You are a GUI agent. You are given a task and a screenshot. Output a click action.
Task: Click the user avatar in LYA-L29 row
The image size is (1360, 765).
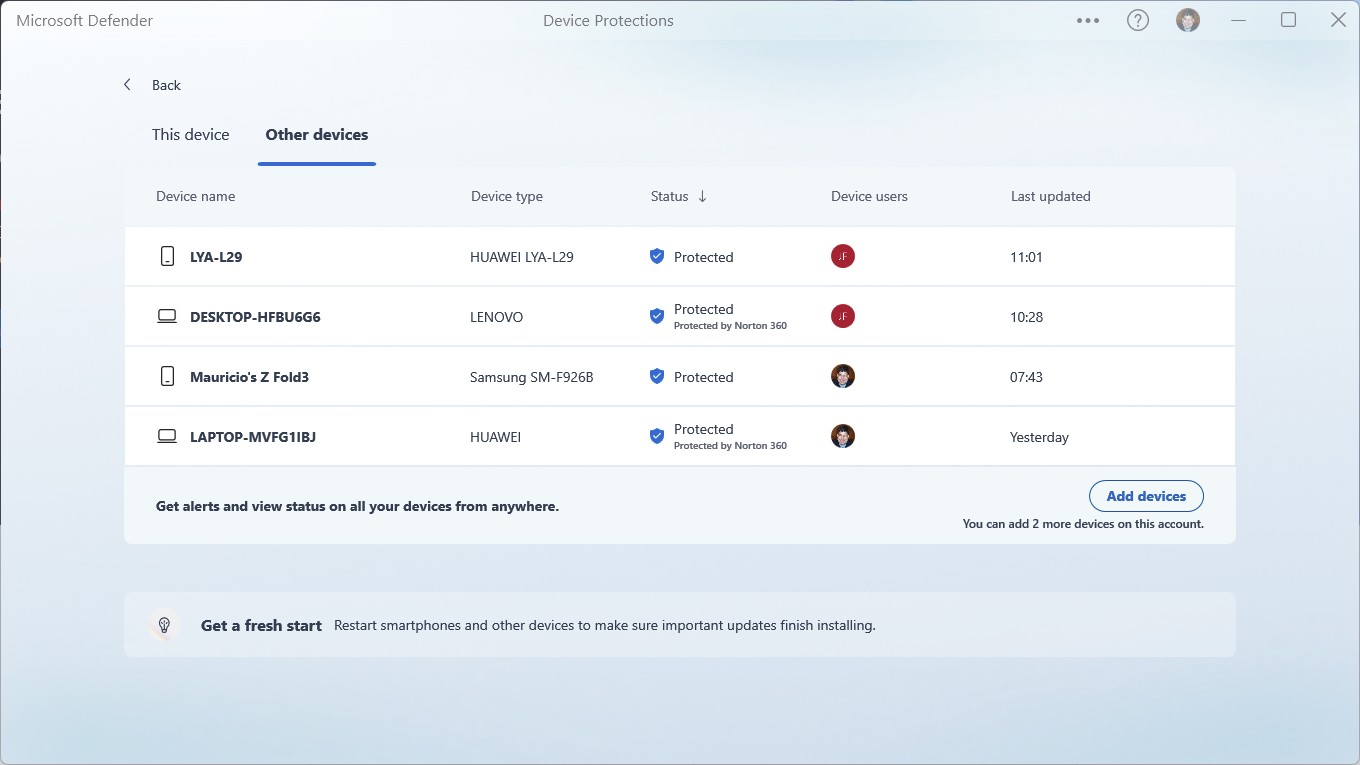843,256
